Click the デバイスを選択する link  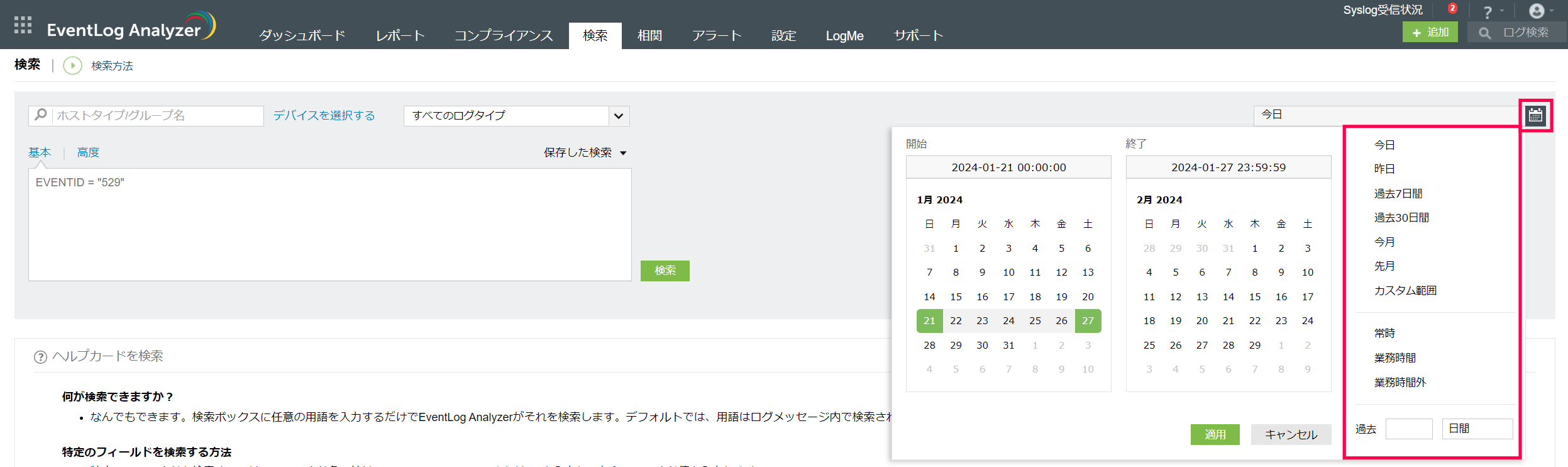pyautogui.click(x=324, y=116)
